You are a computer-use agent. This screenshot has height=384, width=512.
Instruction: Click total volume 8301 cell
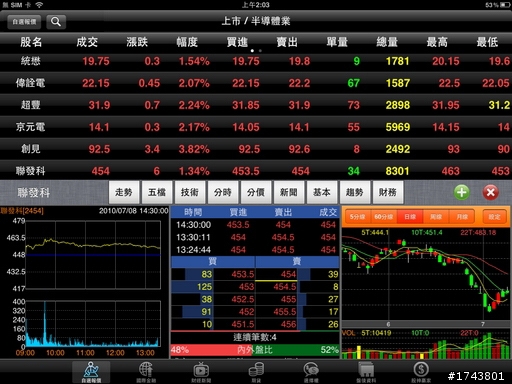coord(397,171)
